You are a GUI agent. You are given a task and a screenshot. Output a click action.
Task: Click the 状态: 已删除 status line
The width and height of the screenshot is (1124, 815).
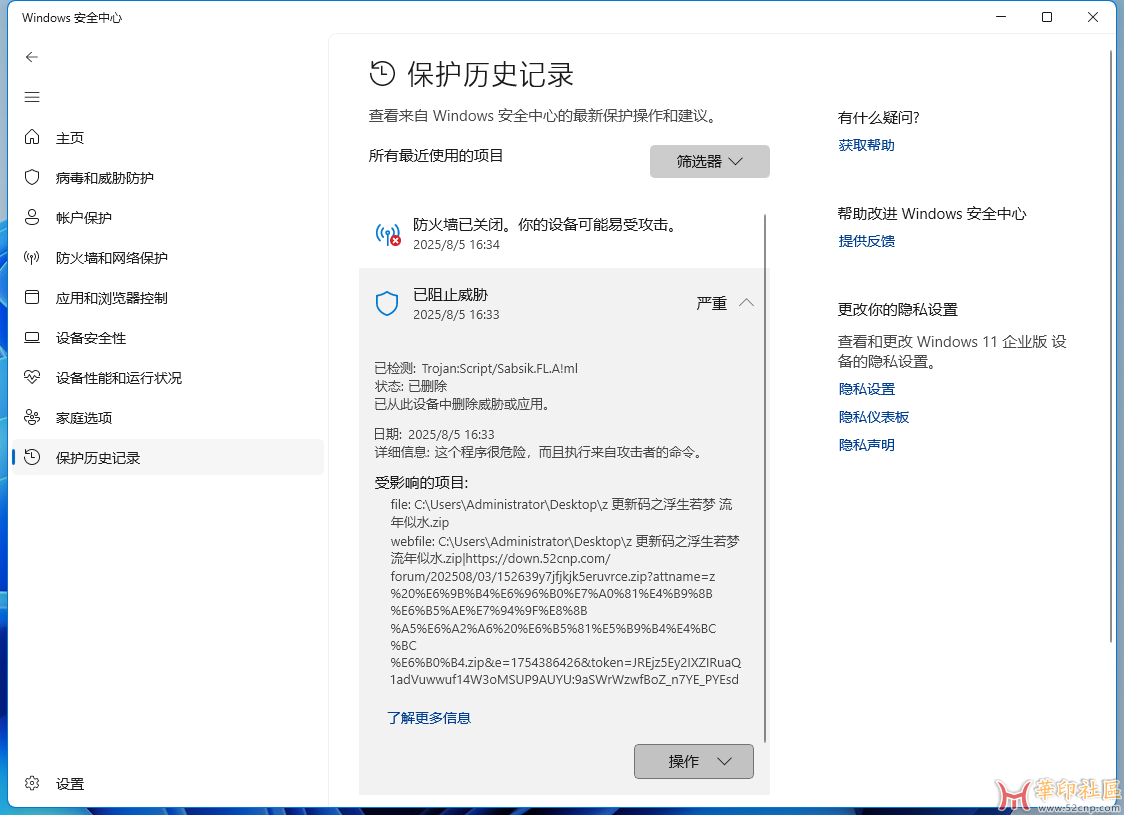pyautogui.click(x=411, y=386)
